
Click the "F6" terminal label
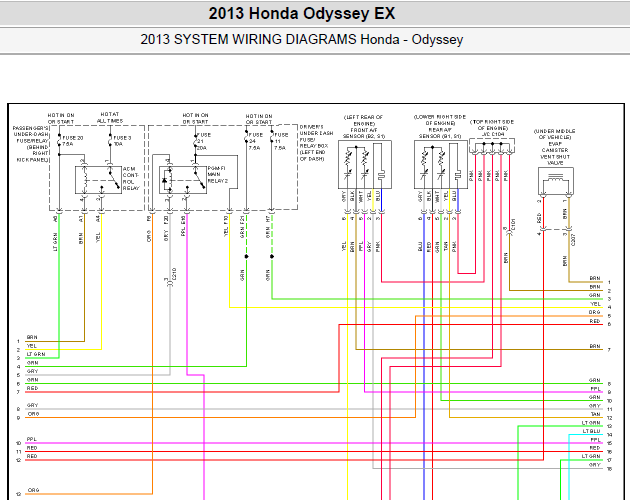(x=148, y=219)
